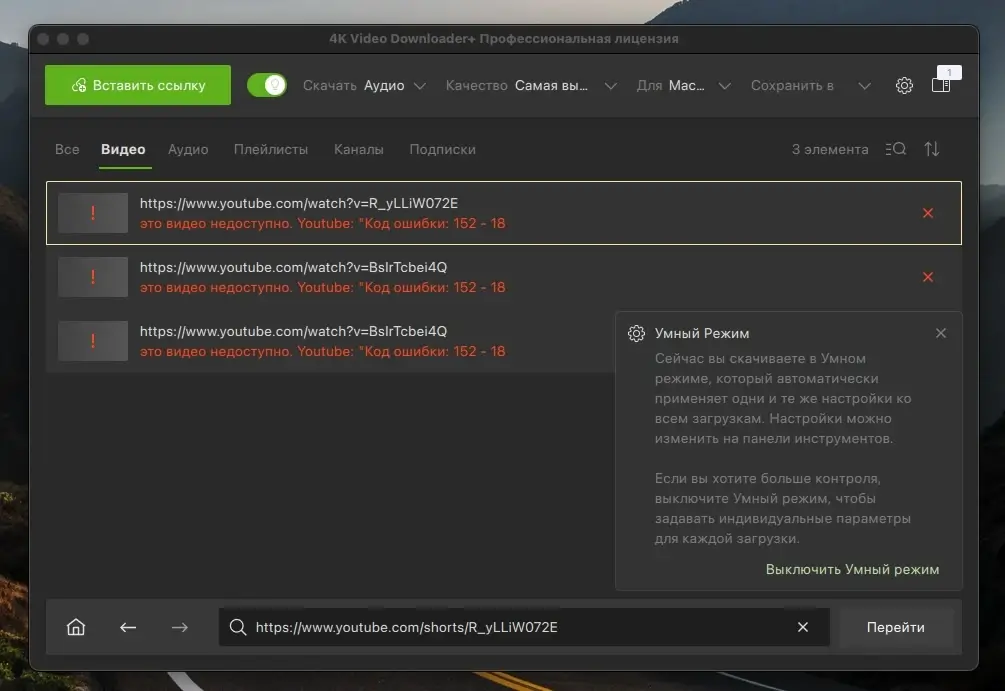
Task: Remove the R_yLLiW072E failed download
Action: coord(927,213)
